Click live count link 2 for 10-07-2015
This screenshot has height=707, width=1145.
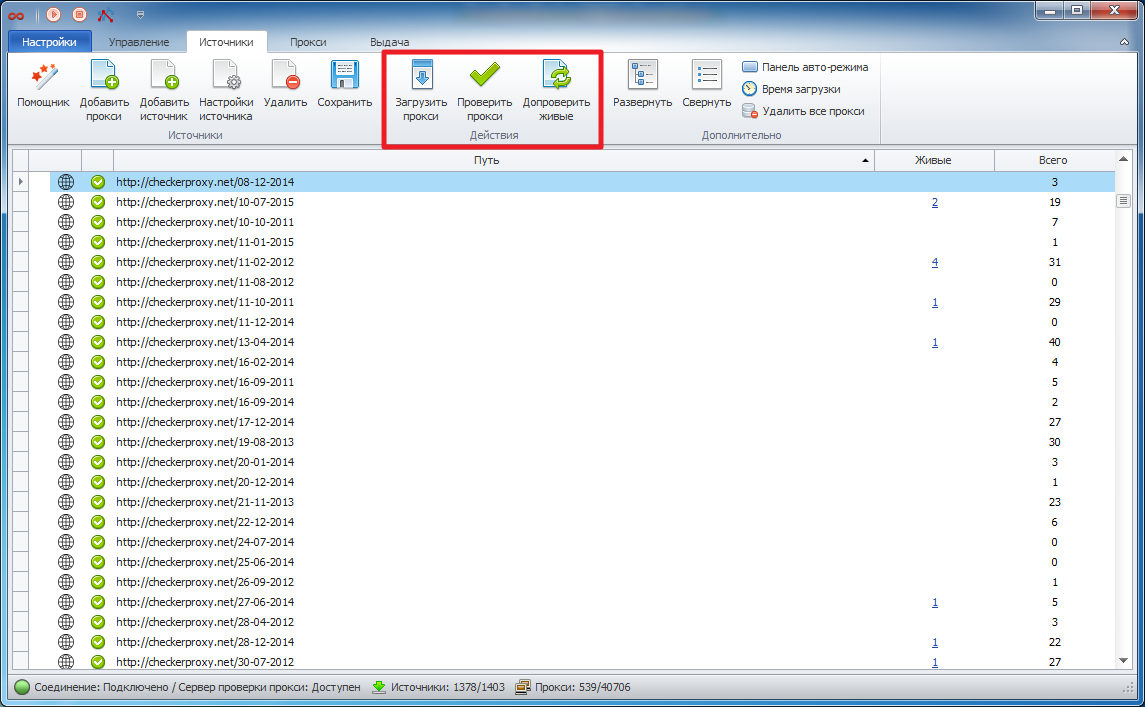pos(935,202)
